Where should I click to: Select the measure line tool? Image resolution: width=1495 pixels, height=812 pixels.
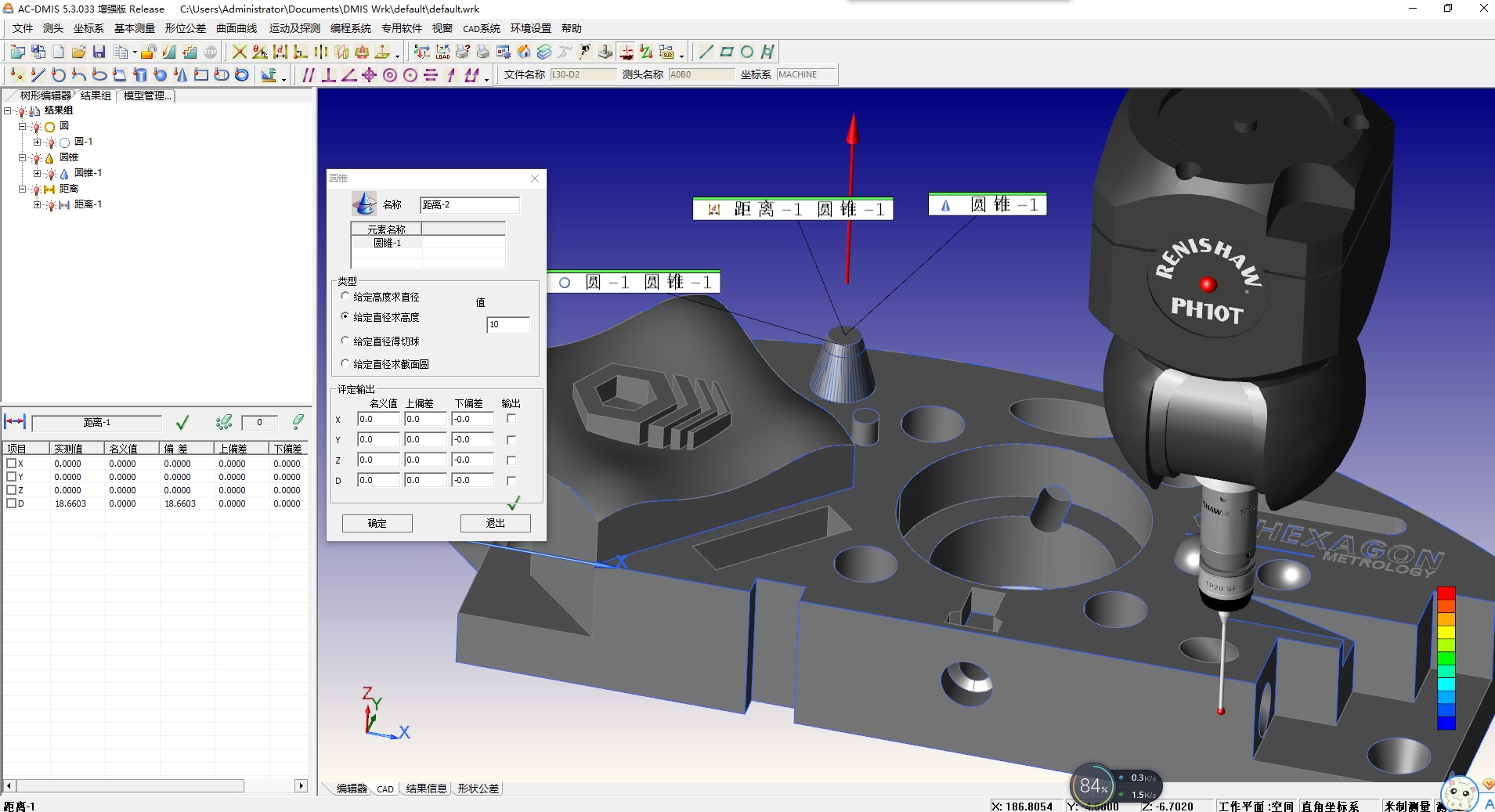point(38,75)
